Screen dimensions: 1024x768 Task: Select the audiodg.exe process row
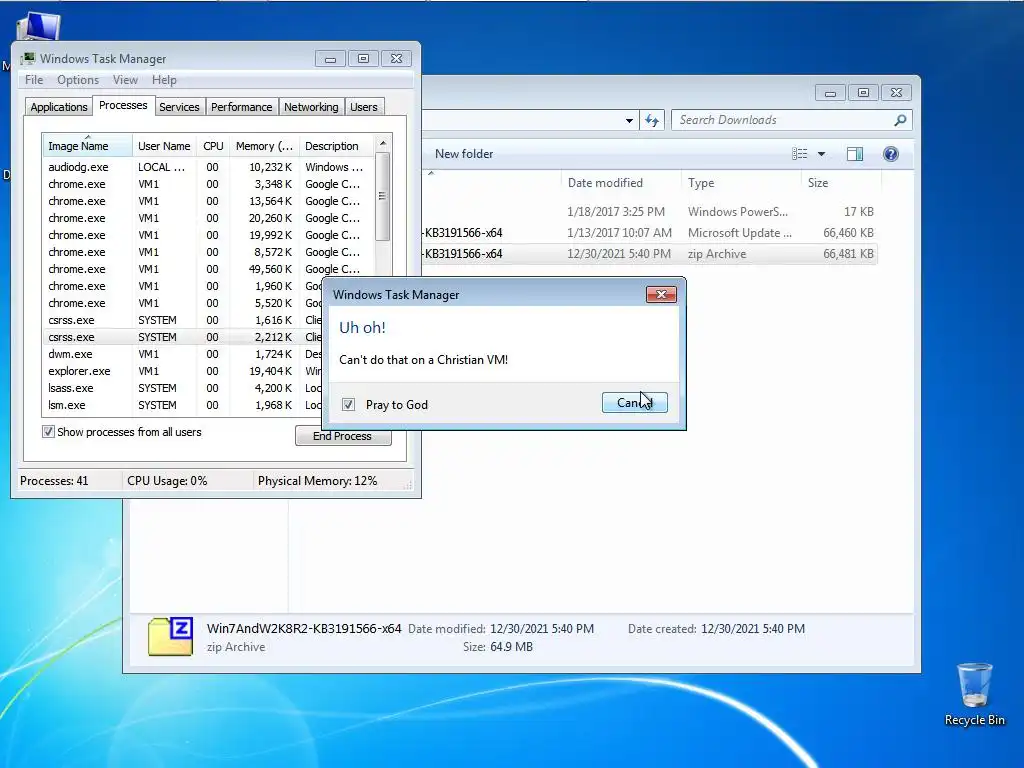pyautogui.click(x=208, y=167)
